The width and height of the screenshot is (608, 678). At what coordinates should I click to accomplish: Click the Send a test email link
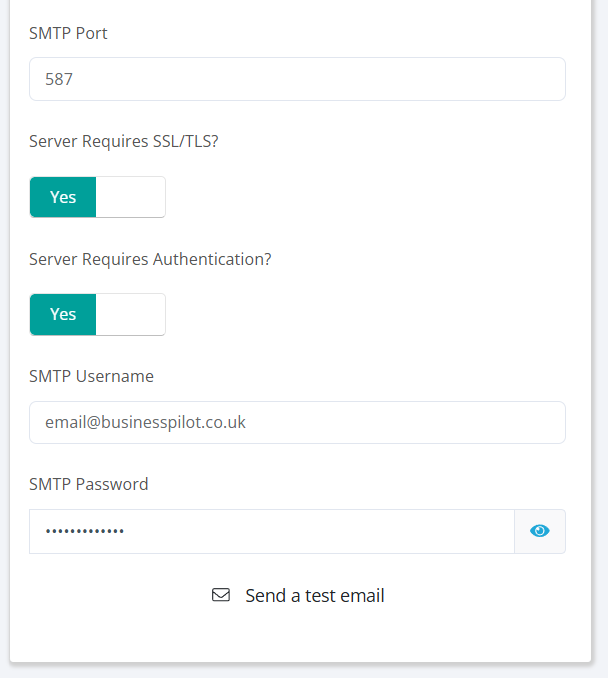pyautogui.click(x=314, y=595)
